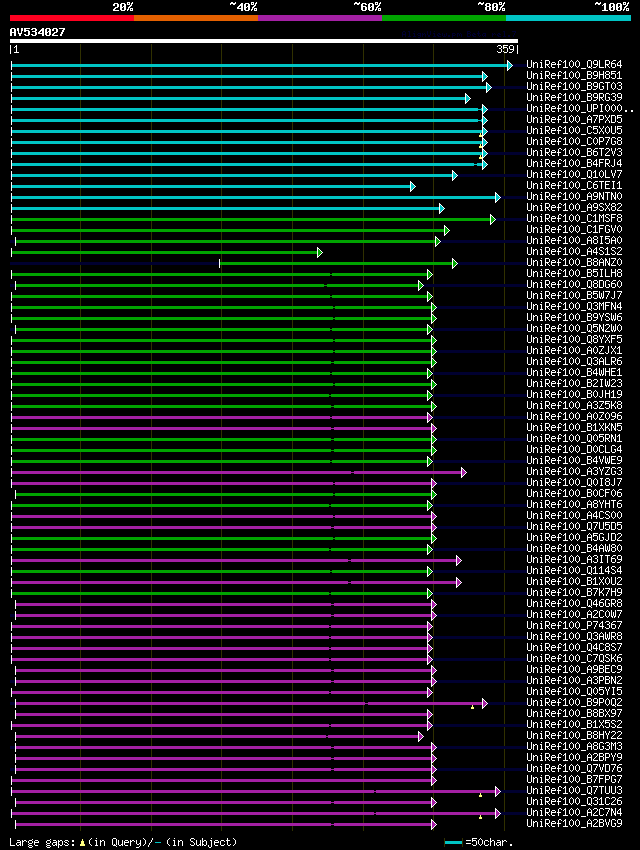This screenshot has height=850, width=640.
Task: Click the green alignment bar of UniRef100_A4S1S2
Action: pyautogui.click(x=164, y=253)
